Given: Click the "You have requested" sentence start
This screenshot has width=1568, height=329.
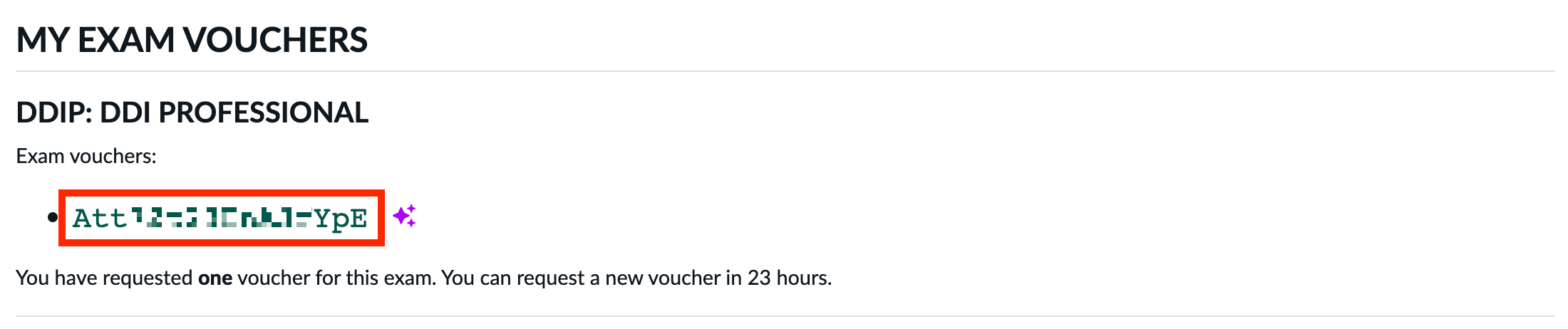Looking at the screenshot, I should point(104,278).
